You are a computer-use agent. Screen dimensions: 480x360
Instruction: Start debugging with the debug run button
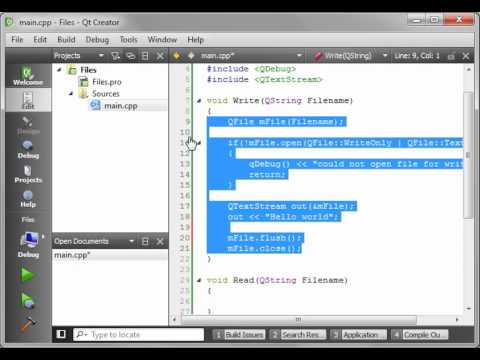click(x=27, y=300)
